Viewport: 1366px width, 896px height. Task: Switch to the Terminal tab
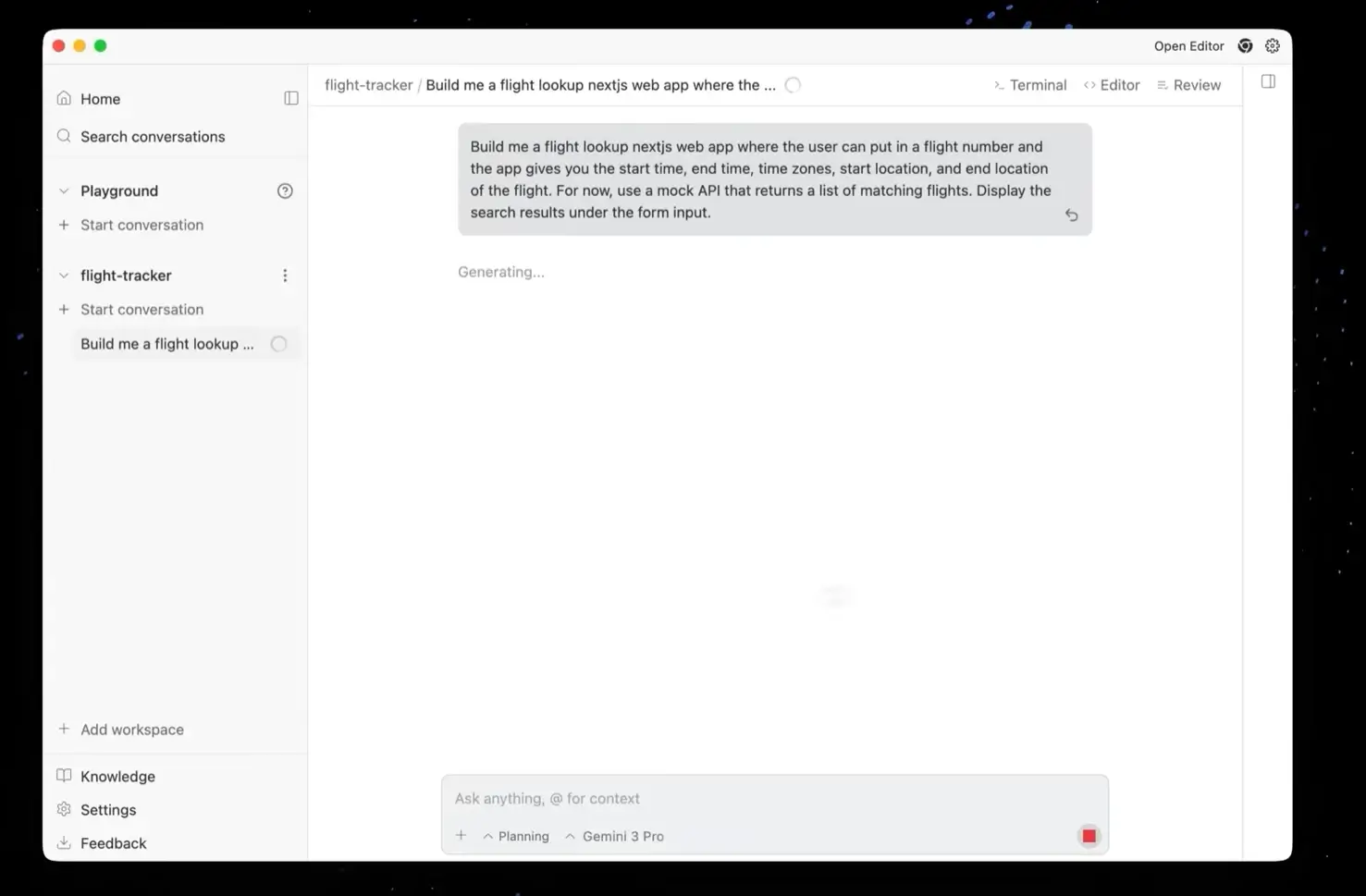1029,85
